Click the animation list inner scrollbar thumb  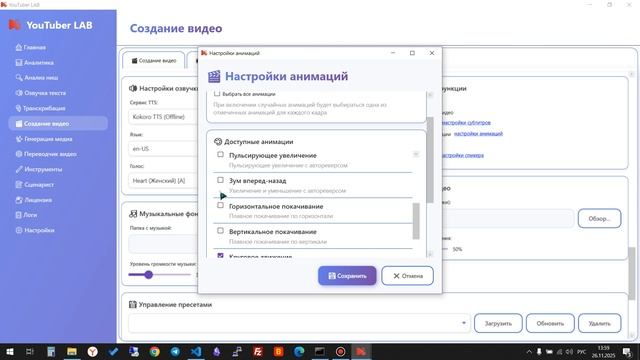click(416, 221)
